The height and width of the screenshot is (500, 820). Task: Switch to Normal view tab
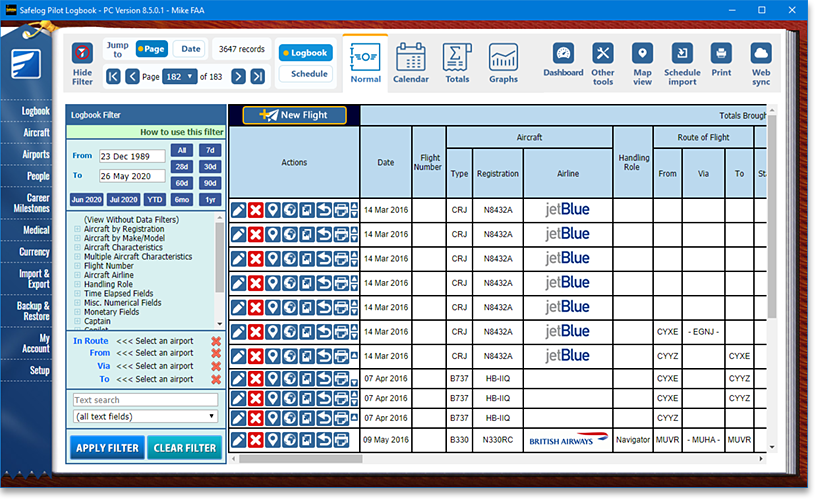[x=366, y=63]
